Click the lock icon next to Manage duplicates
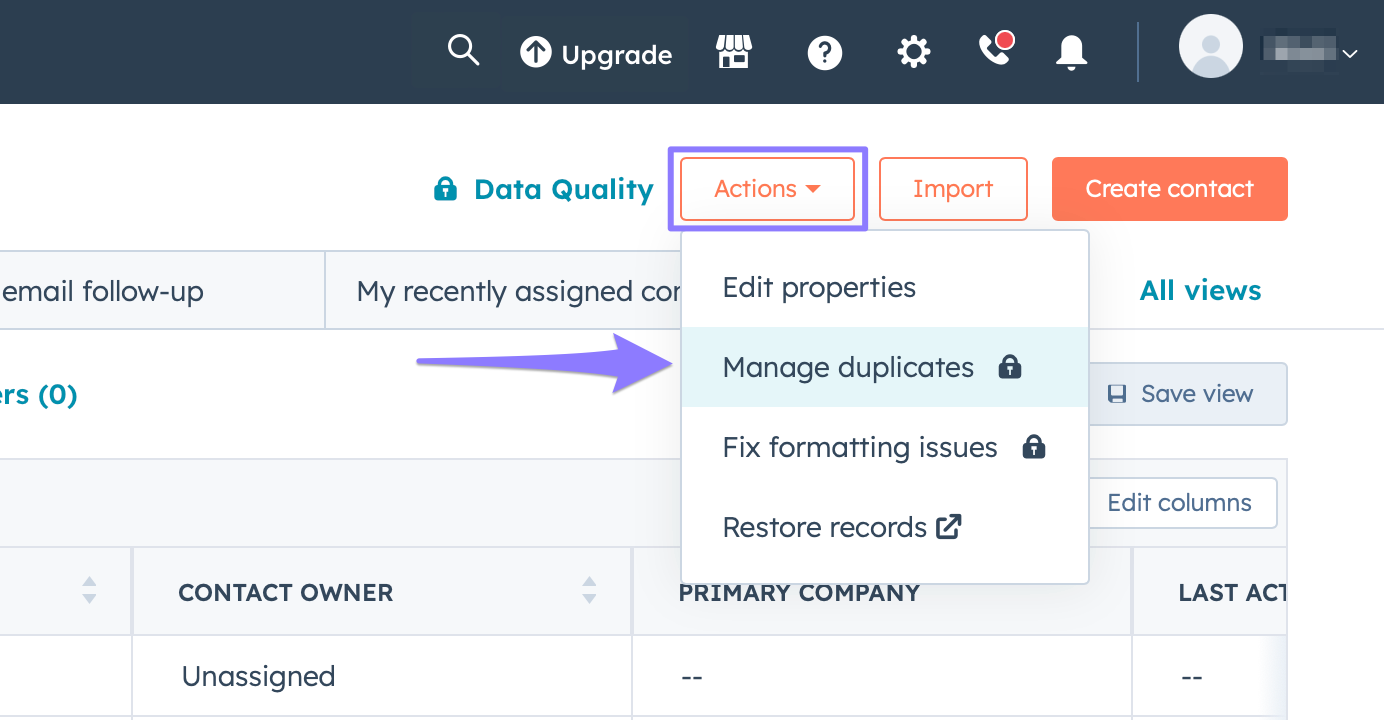 point(1010,368)
